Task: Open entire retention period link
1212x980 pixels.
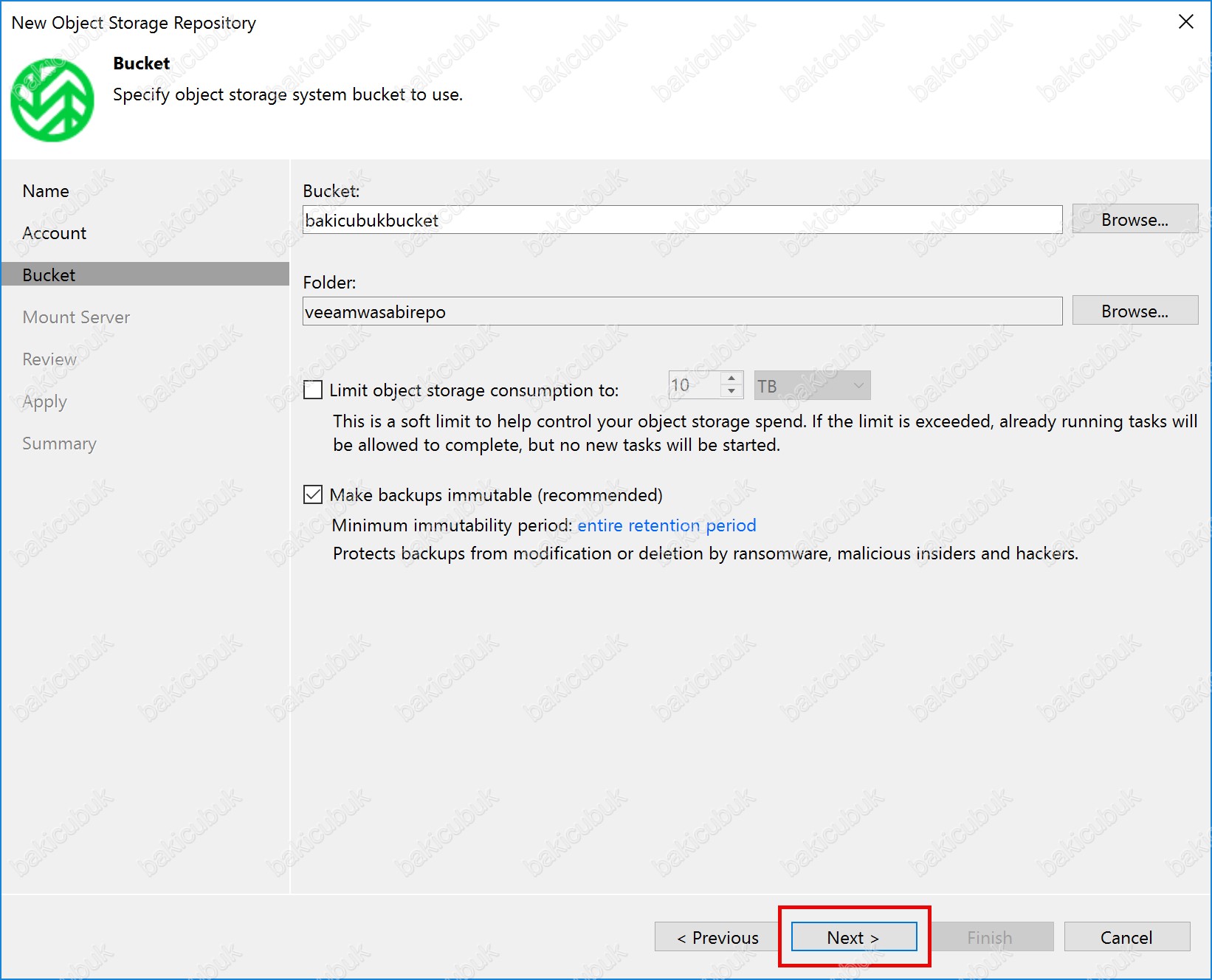Action: point(667,525)
